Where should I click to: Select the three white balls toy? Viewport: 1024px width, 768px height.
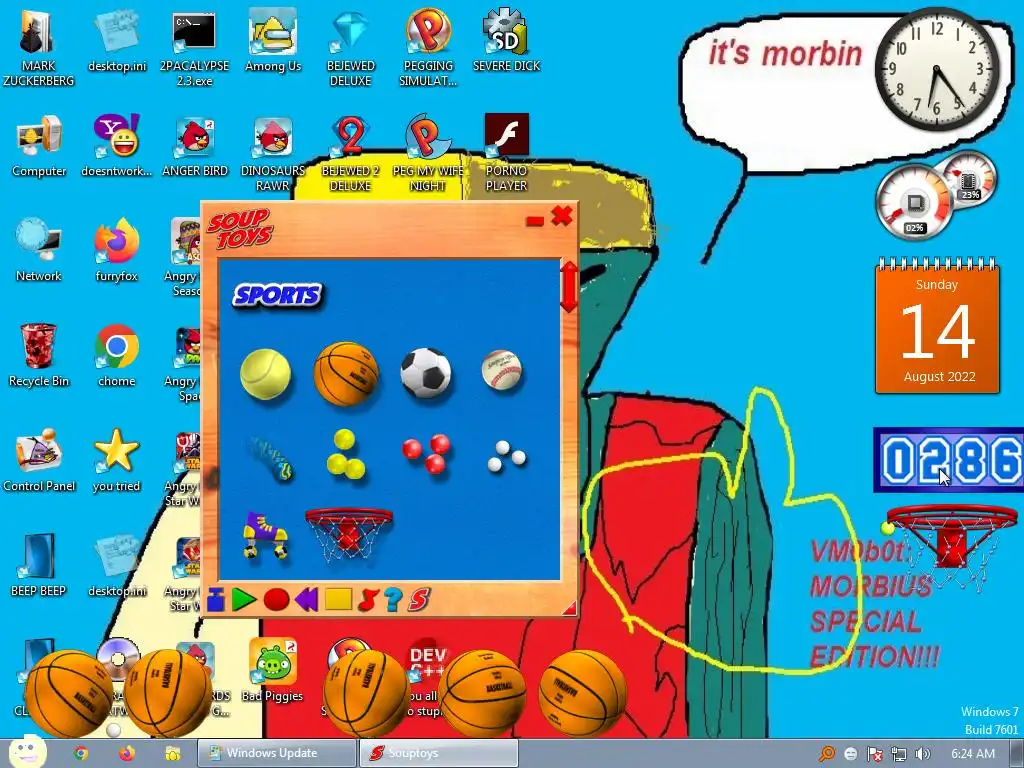pyautogui.click(x=506, y=456)
